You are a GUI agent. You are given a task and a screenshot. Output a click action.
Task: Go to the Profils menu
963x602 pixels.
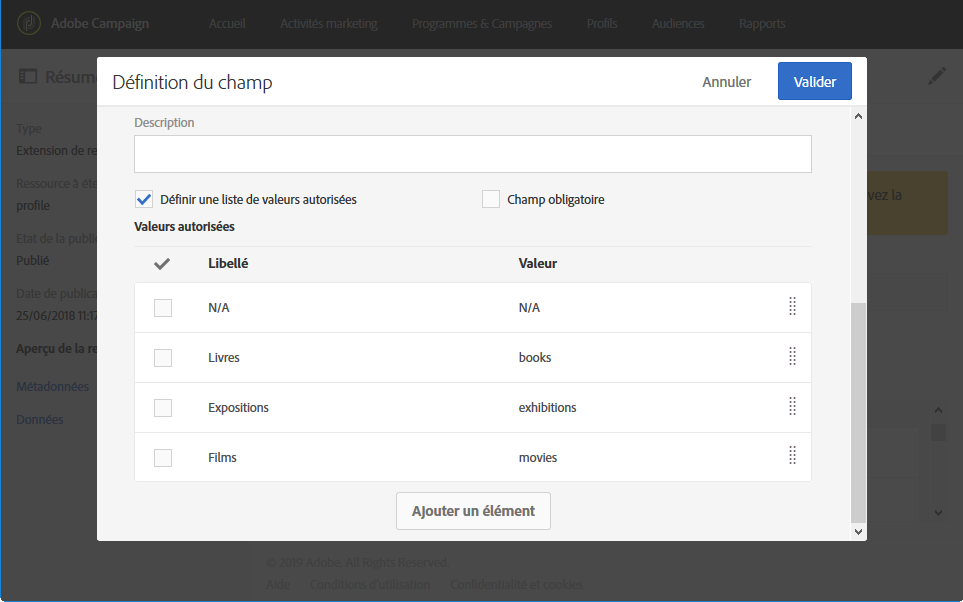602,24
